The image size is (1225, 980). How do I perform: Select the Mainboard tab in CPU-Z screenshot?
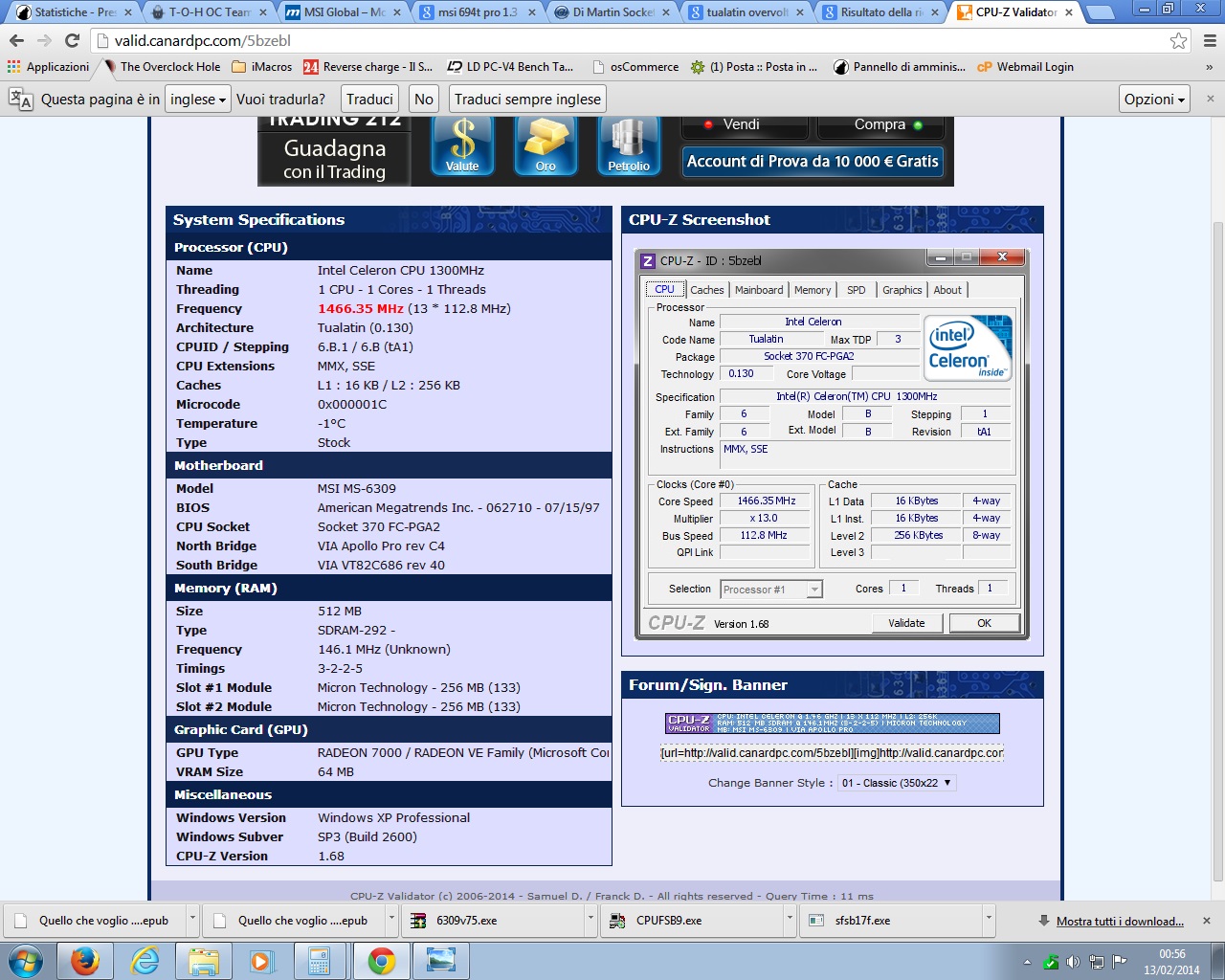click(x=759, y=290)
